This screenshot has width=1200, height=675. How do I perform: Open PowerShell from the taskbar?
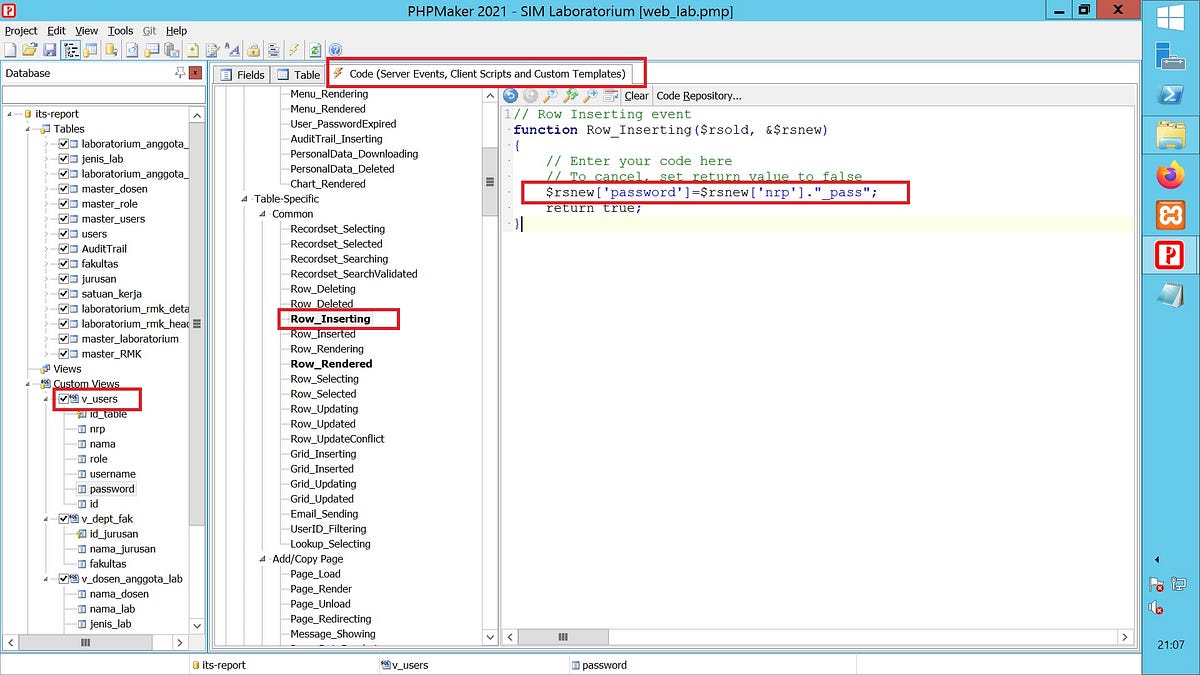(1170, 95)
